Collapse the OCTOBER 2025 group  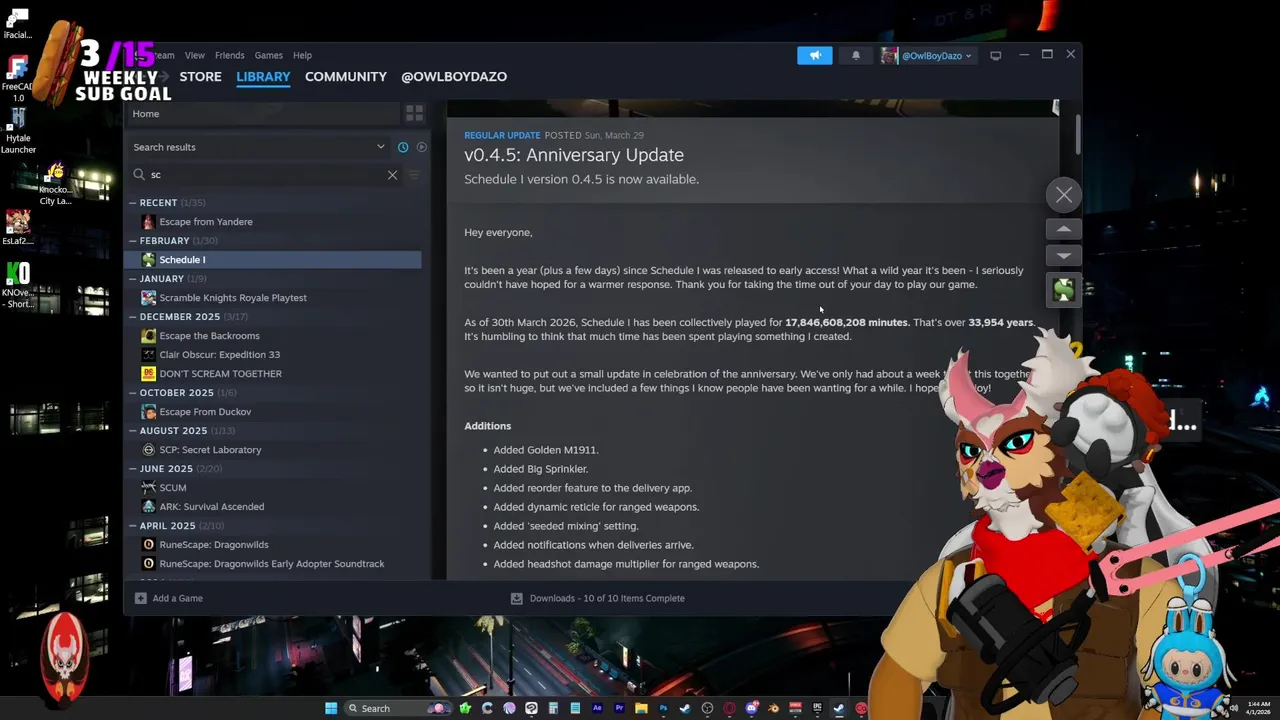[x=132, y=393]
